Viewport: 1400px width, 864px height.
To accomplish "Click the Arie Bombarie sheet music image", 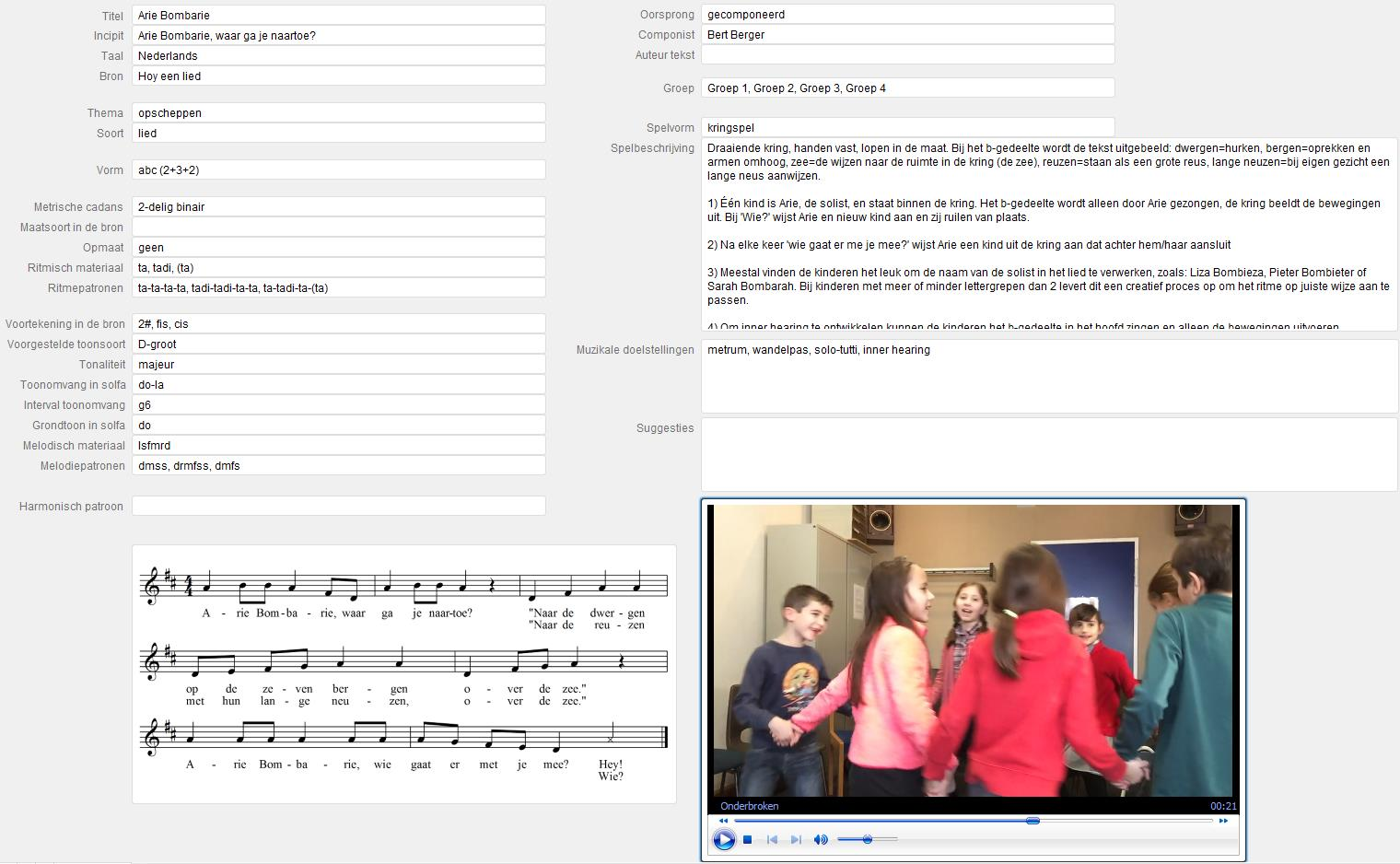I will (x=404, y=674).
